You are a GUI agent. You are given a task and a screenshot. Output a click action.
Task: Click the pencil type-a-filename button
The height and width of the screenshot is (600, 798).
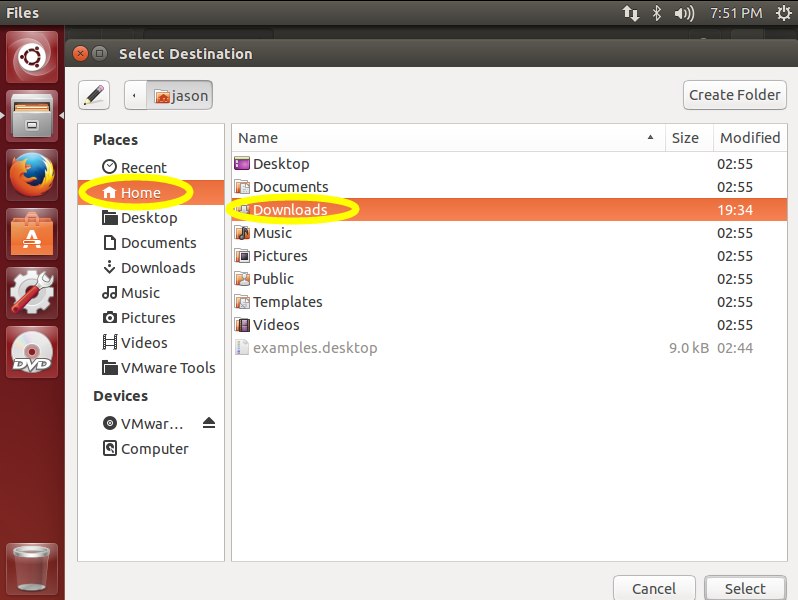pos(94,95)
